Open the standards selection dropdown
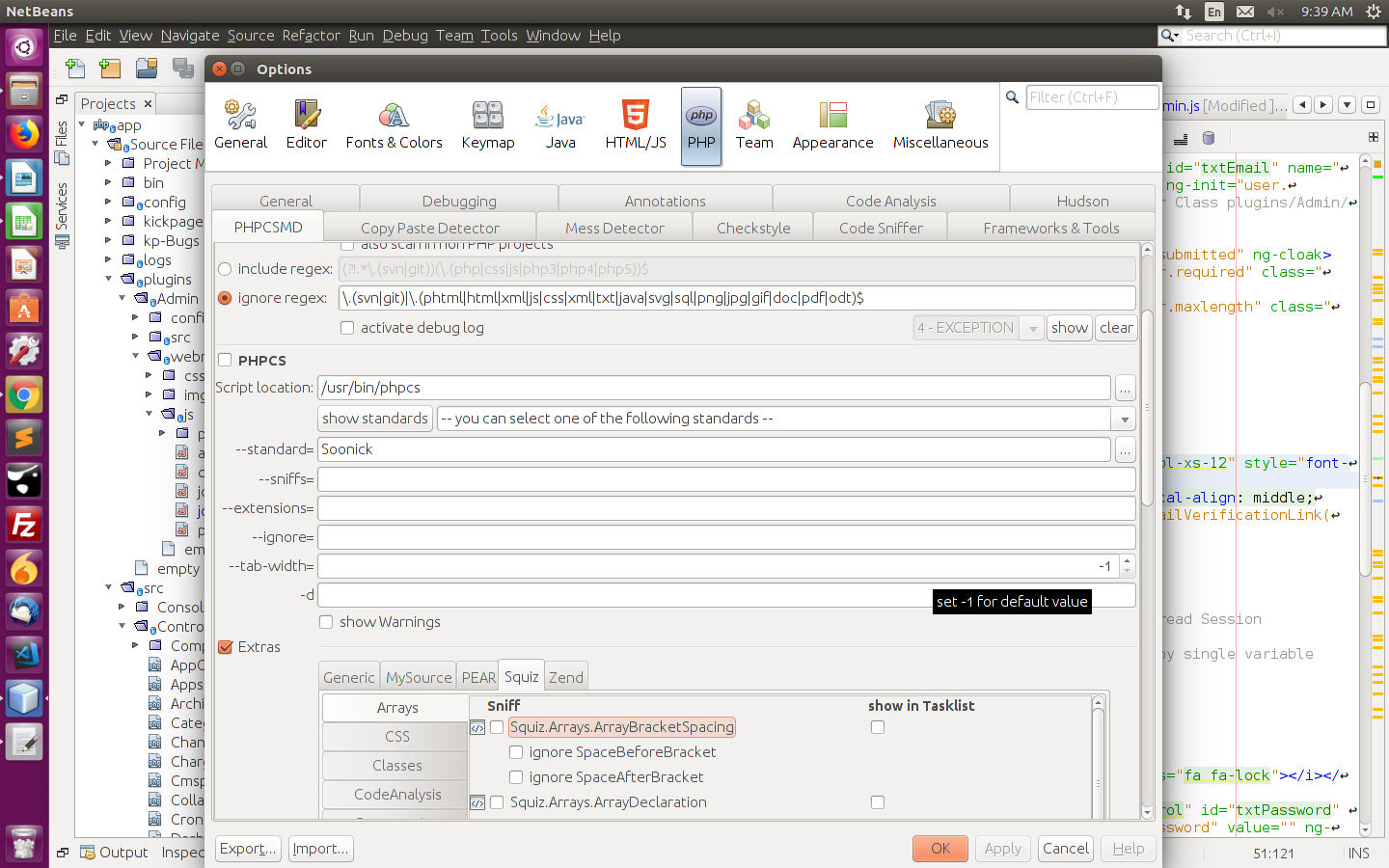The height and width of the screenshot is (868, 1389). click(x=1124, y=419)
